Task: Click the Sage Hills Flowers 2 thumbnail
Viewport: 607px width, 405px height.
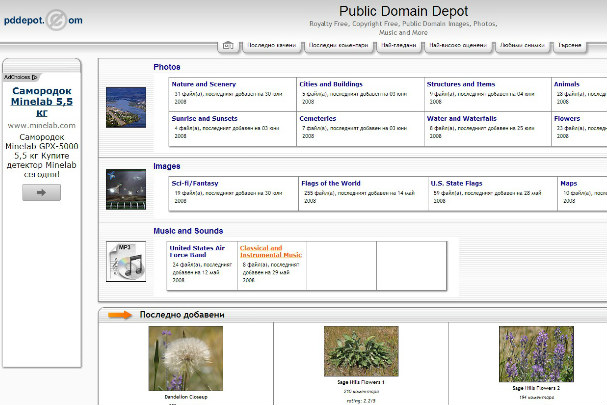Action: pyautogui.click(x=536, y=354)
